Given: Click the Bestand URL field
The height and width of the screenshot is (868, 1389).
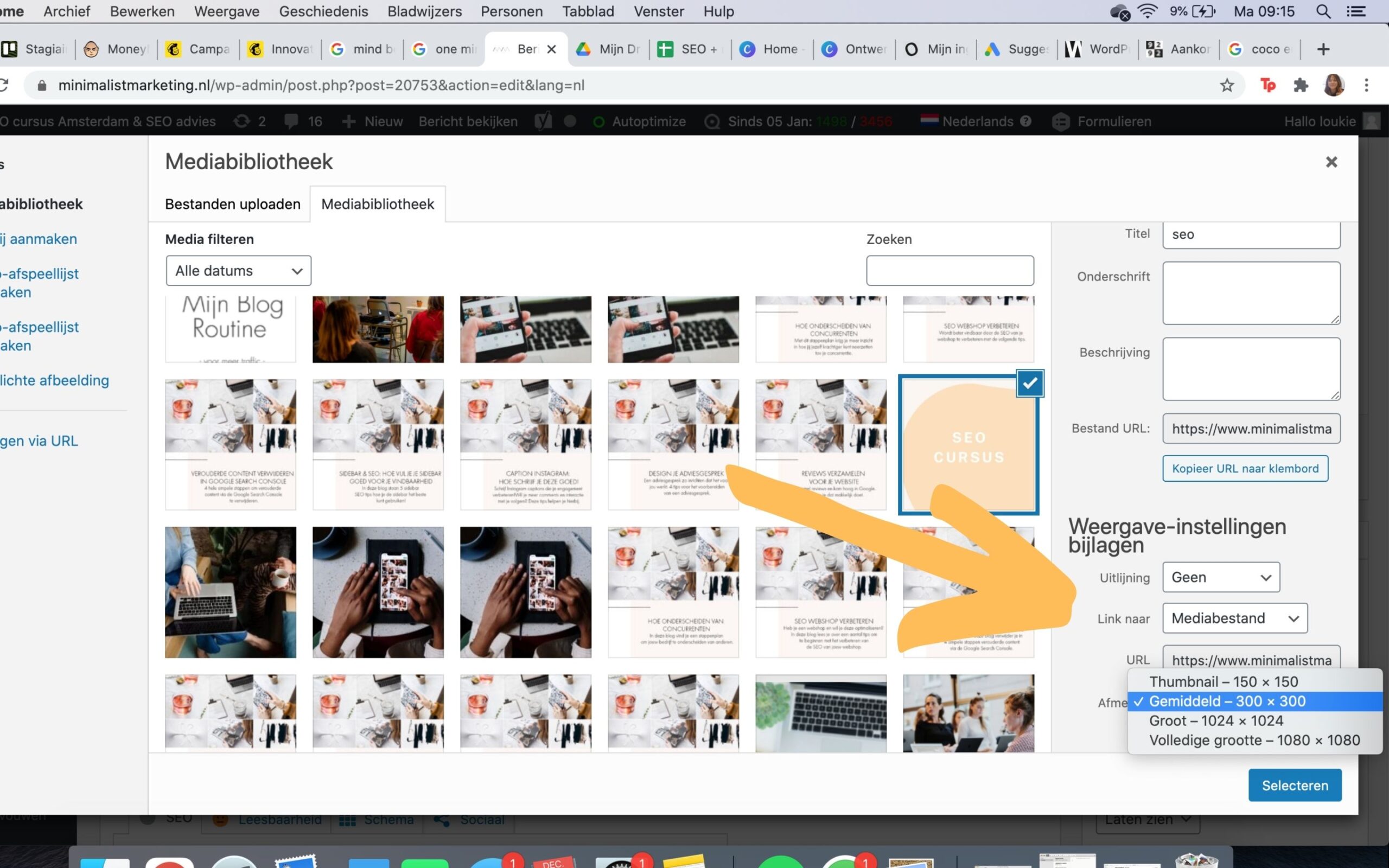Looking at the screenshot, I should (x=1251, y=429).
